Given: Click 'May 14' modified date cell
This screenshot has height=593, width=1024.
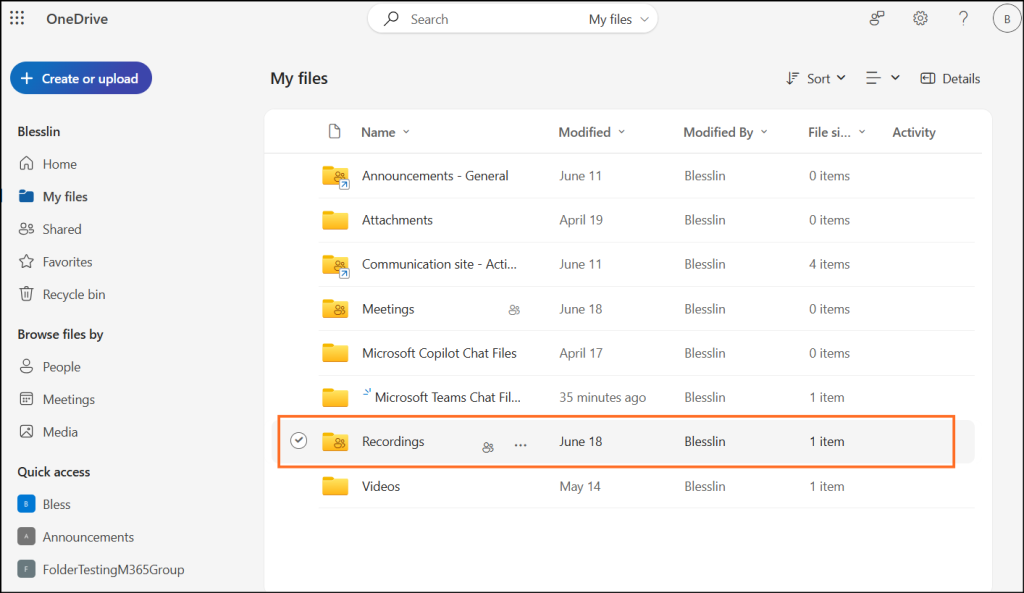Looking at the screenshot, I should click(x=580, y=486).
